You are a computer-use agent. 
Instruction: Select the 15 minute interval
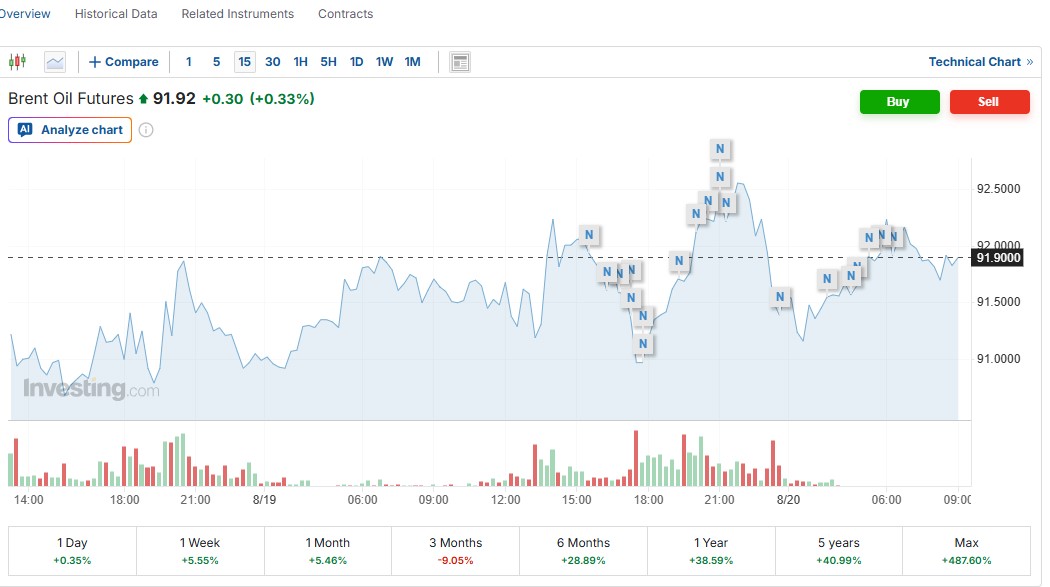tap(244, 62)
